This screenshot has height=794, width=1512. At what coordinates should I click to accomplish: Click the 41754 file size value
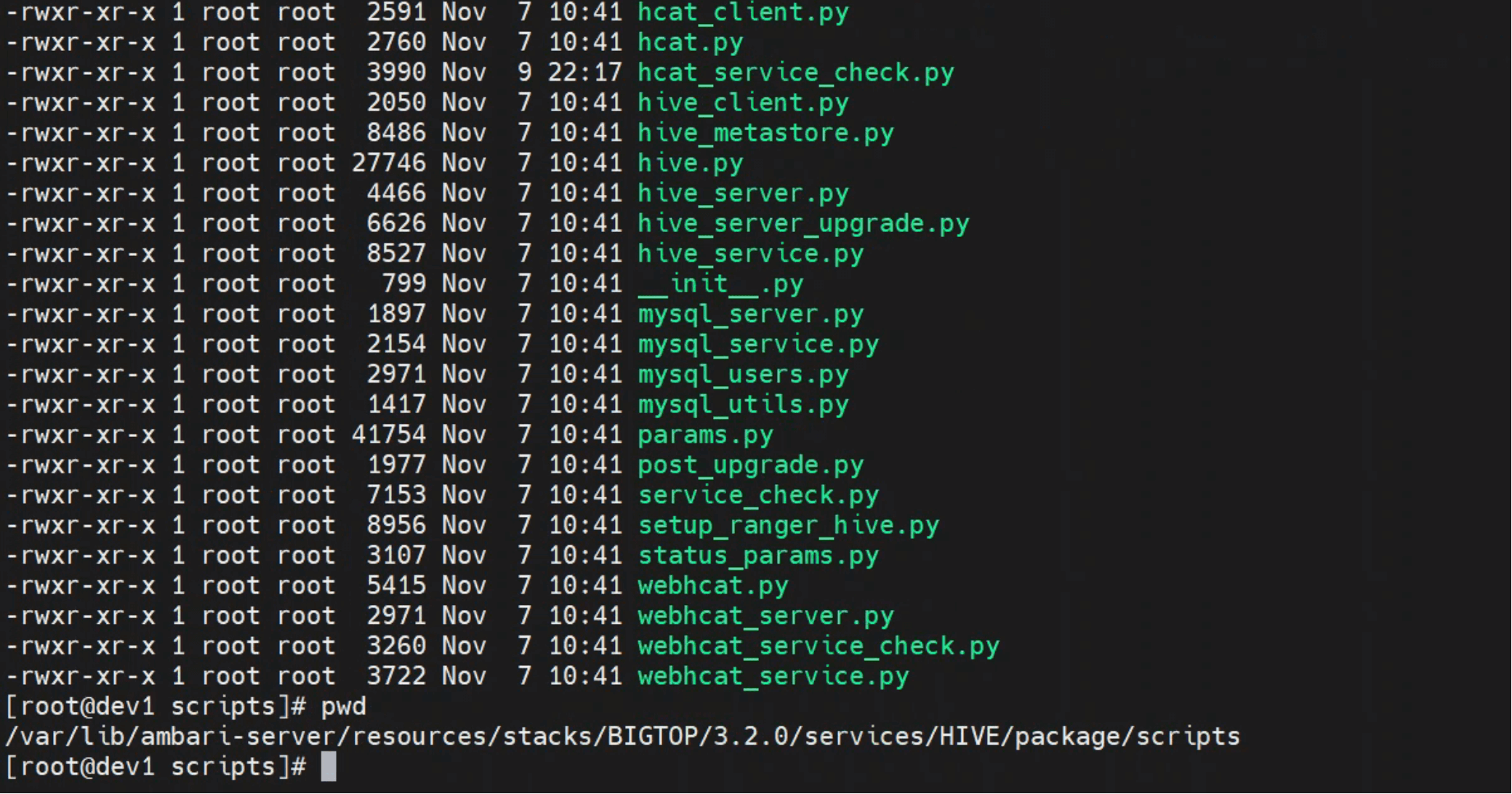click(x=388, y=435)
